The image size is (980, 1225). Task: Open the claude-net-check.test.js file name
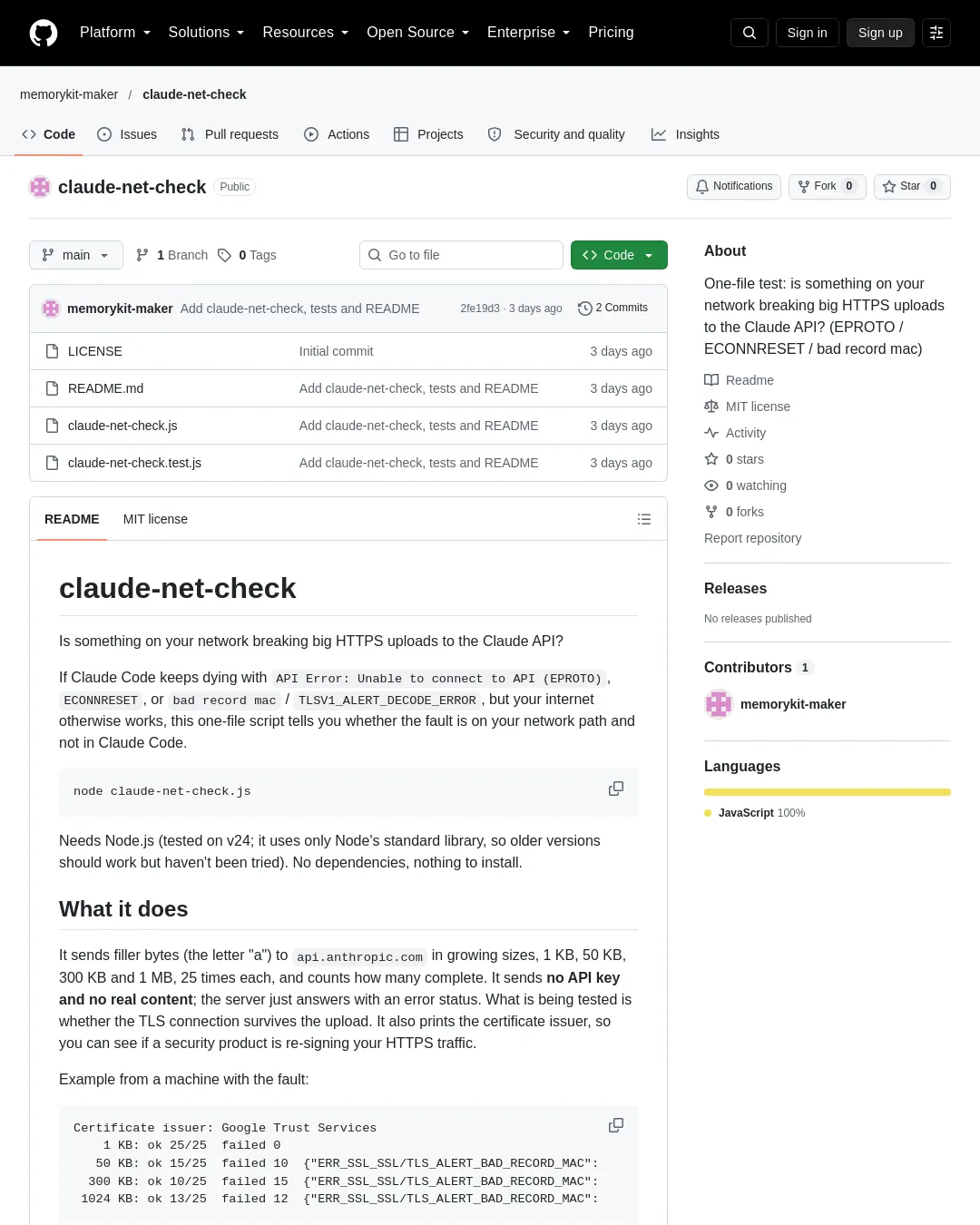tap(134, 463)
